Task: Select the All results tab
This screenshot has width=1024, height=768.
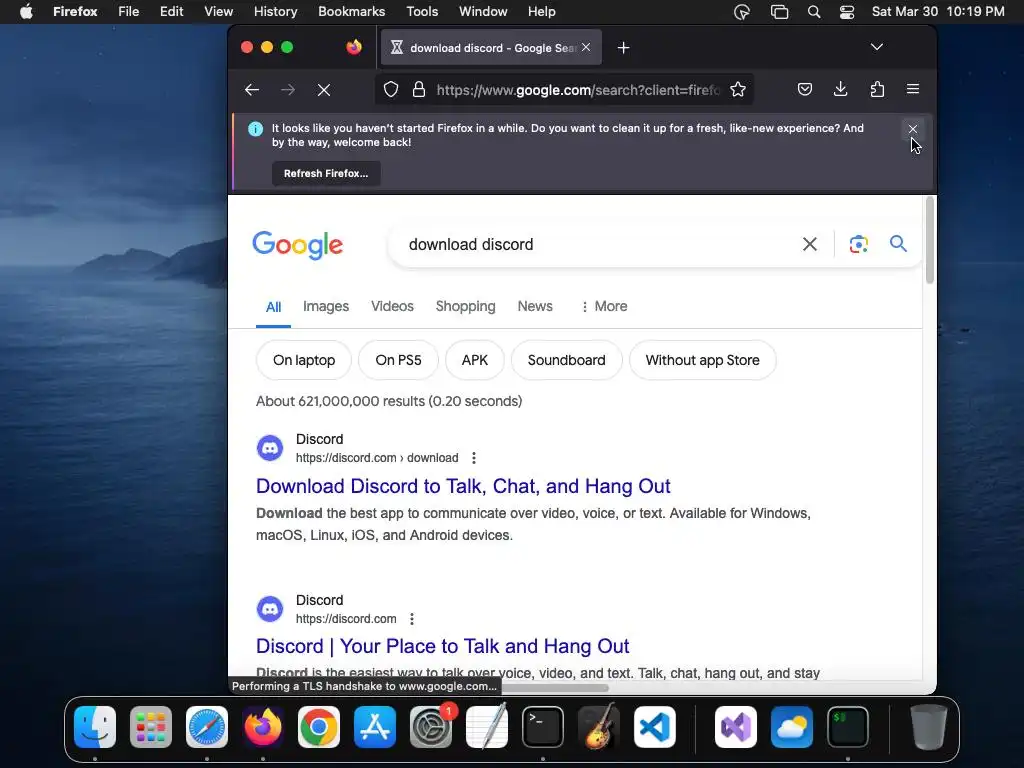Action: 274,307
